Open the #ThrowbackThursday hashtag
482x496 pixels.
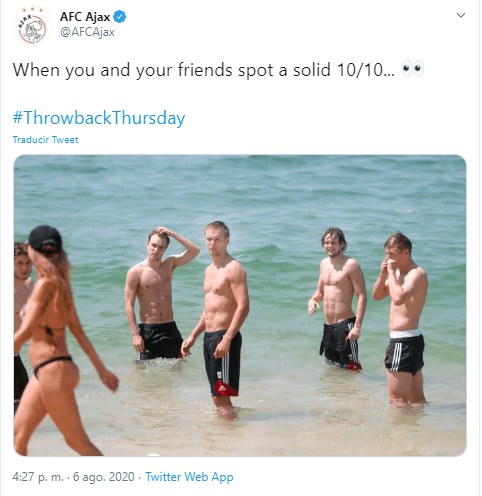coord(99,118)
